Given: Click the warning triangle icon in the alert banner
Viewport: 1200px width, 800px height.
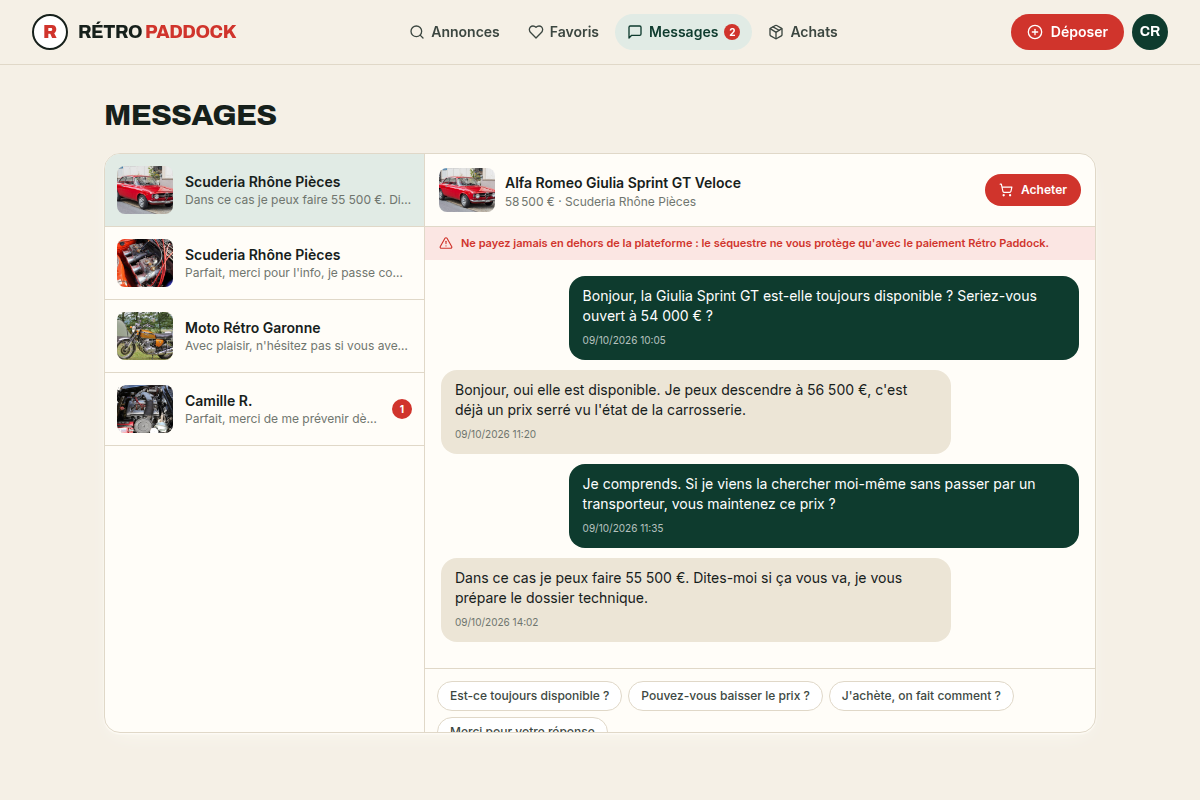Looking at the screenshot, I should (446, 243).
